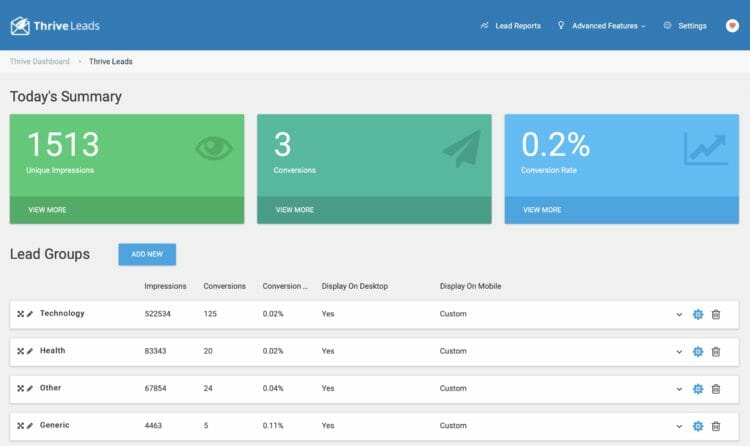
Task: Open settings gear for Generic lead group
Action: click(x=698, y=426)
